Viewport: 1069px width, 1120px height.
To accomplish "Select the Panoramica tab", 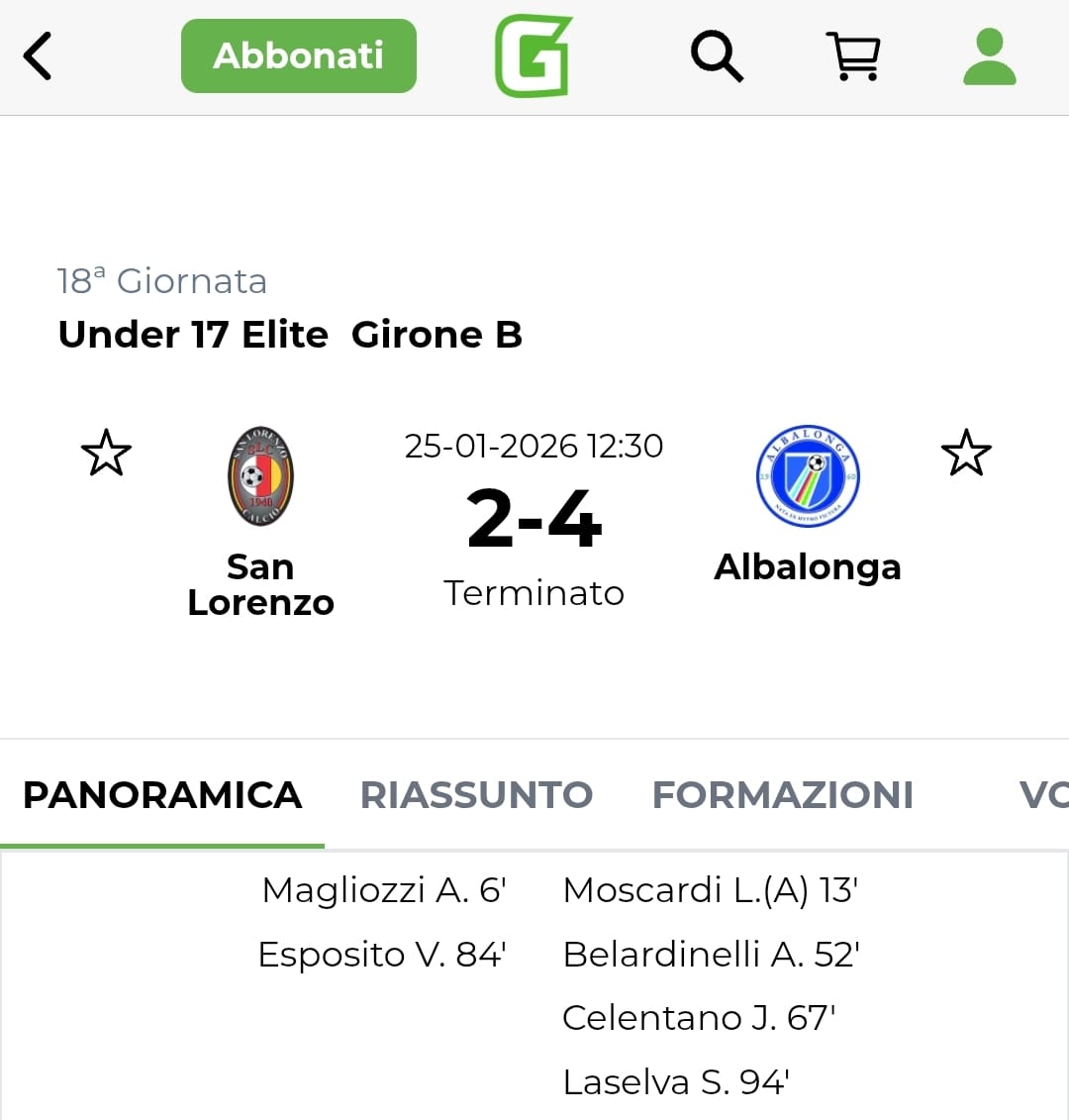I will coord(162,795).
